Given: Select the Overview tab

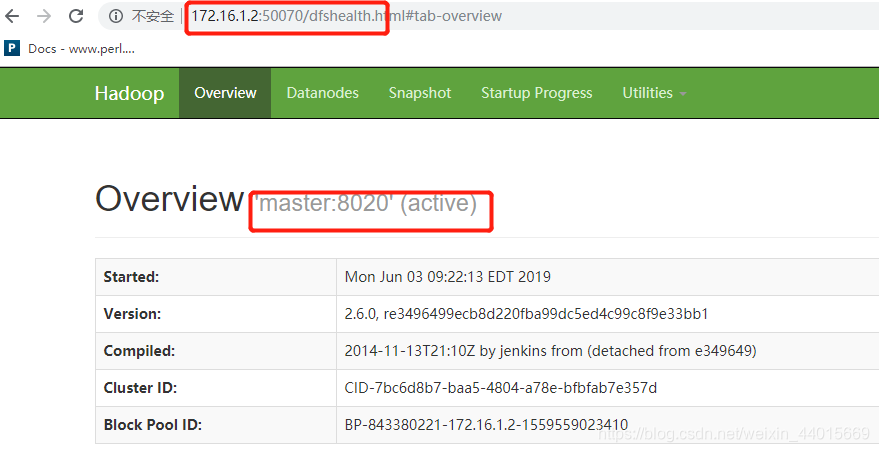Looking at the screenshot, I should [x=225, y=93].
